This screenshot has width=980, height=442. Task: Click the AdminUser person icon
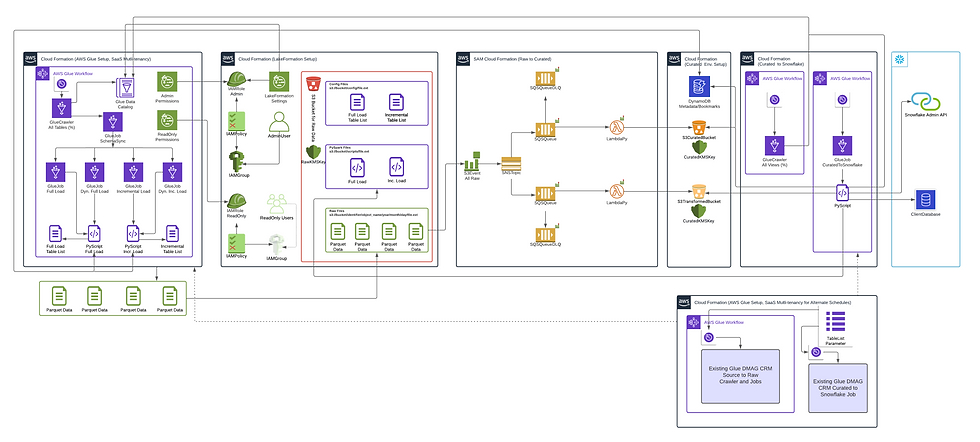[x=279, y=121]
